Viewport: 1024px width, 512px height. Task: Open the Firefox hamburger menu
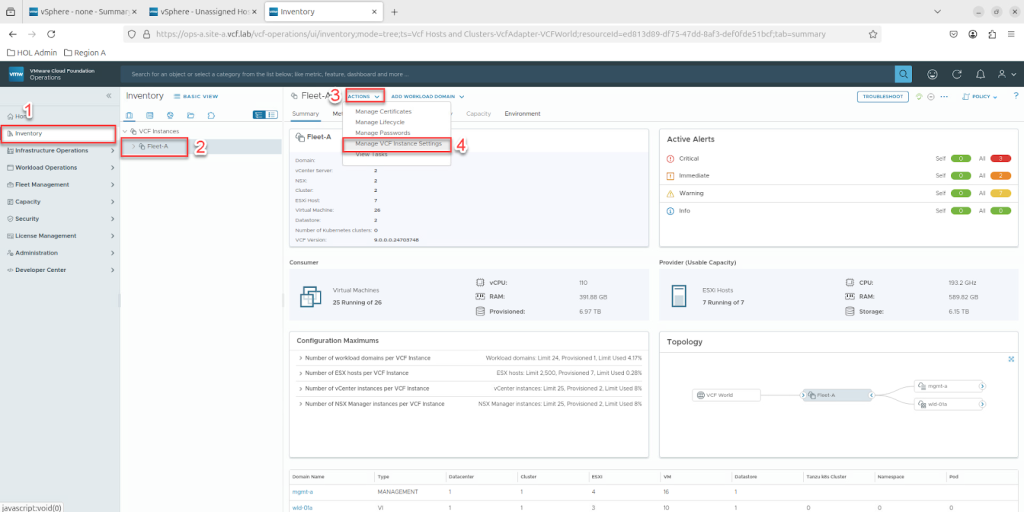coord(1011,34)
